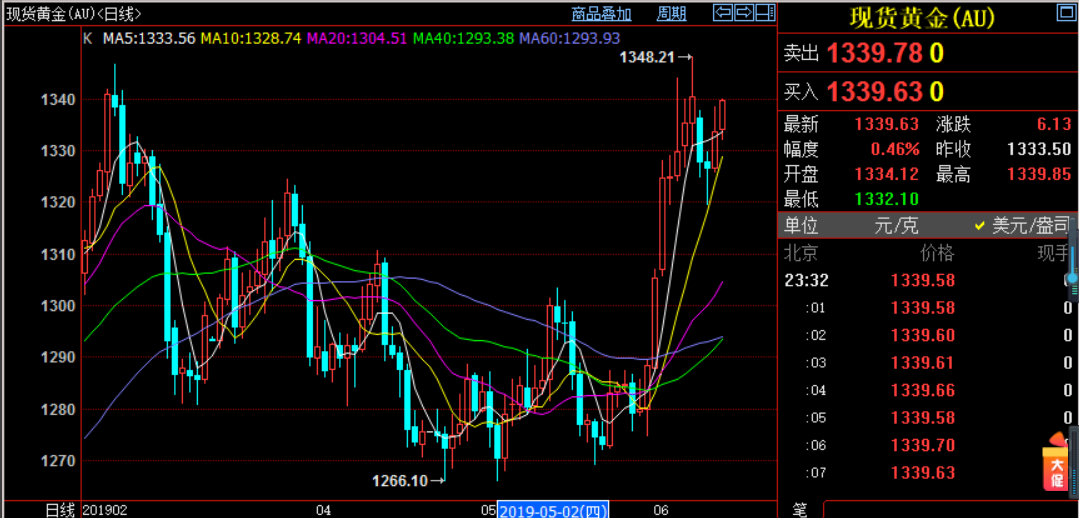
Task: Open the 大促 promotion gift icon
Action: [1056, 464]
